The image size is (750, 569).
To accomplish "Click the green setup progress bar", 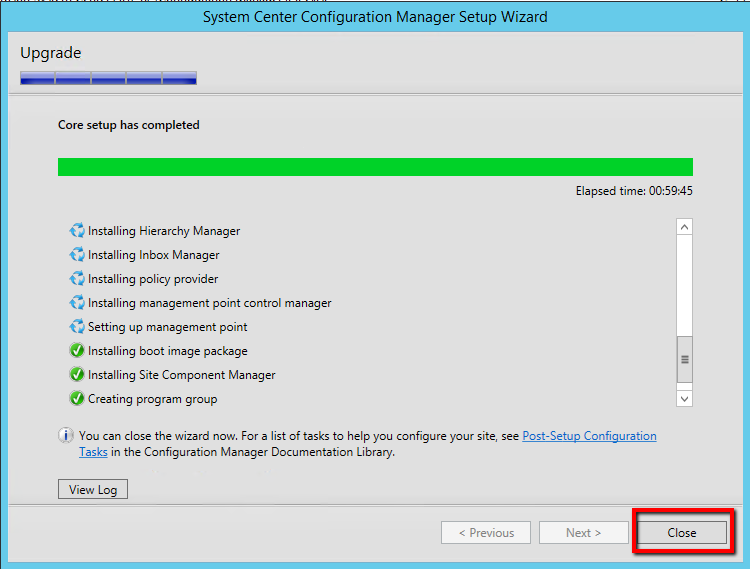I will point(375,167).
